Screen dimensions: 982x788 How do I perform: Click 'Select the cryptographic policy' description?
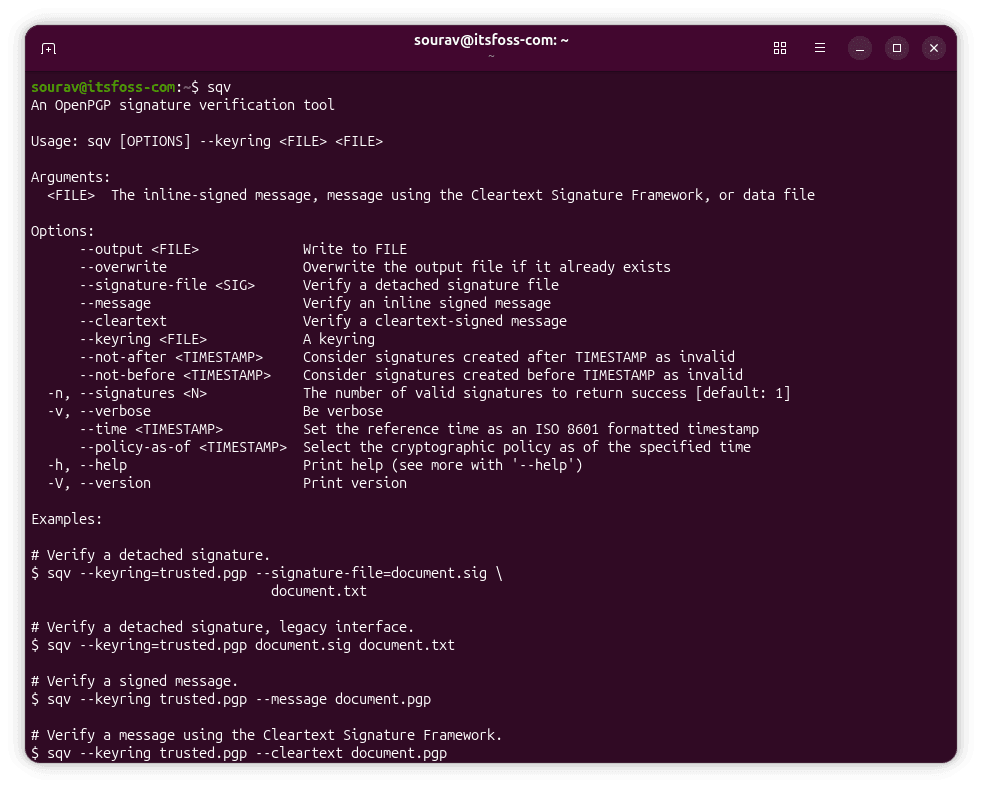pos(527,447)
